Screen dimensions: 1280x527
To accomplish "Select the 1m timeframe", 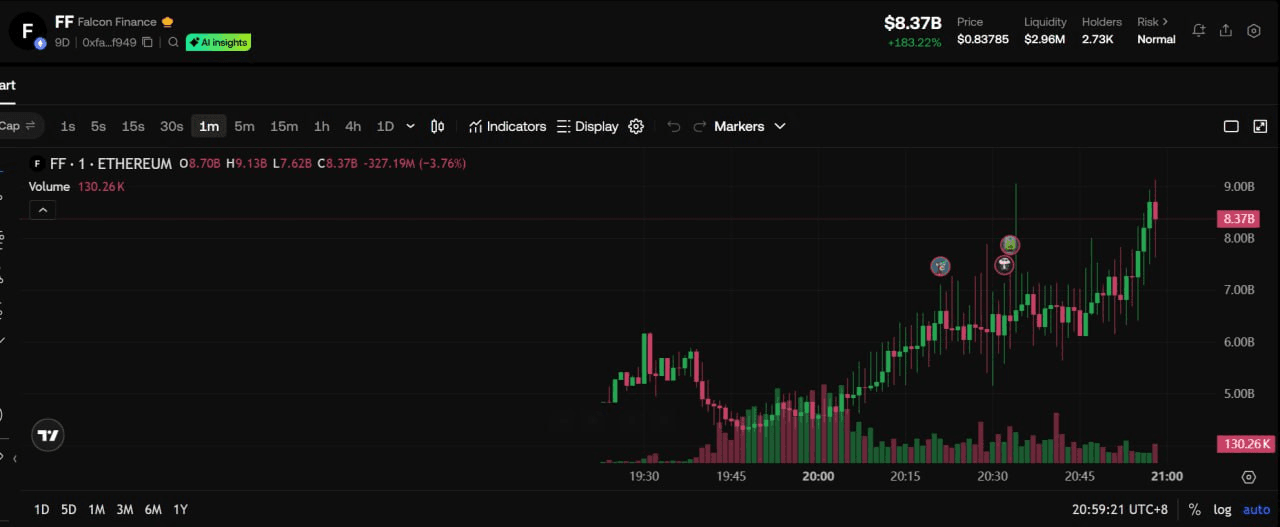I will (208, 126).
